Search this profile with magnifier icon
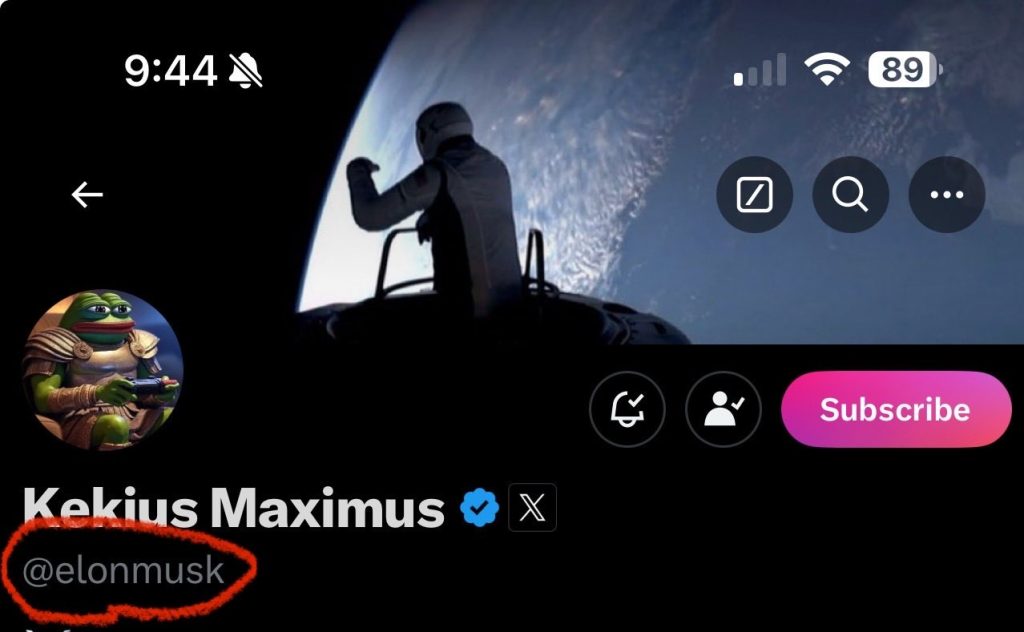1024x632 pixels. 850,195
